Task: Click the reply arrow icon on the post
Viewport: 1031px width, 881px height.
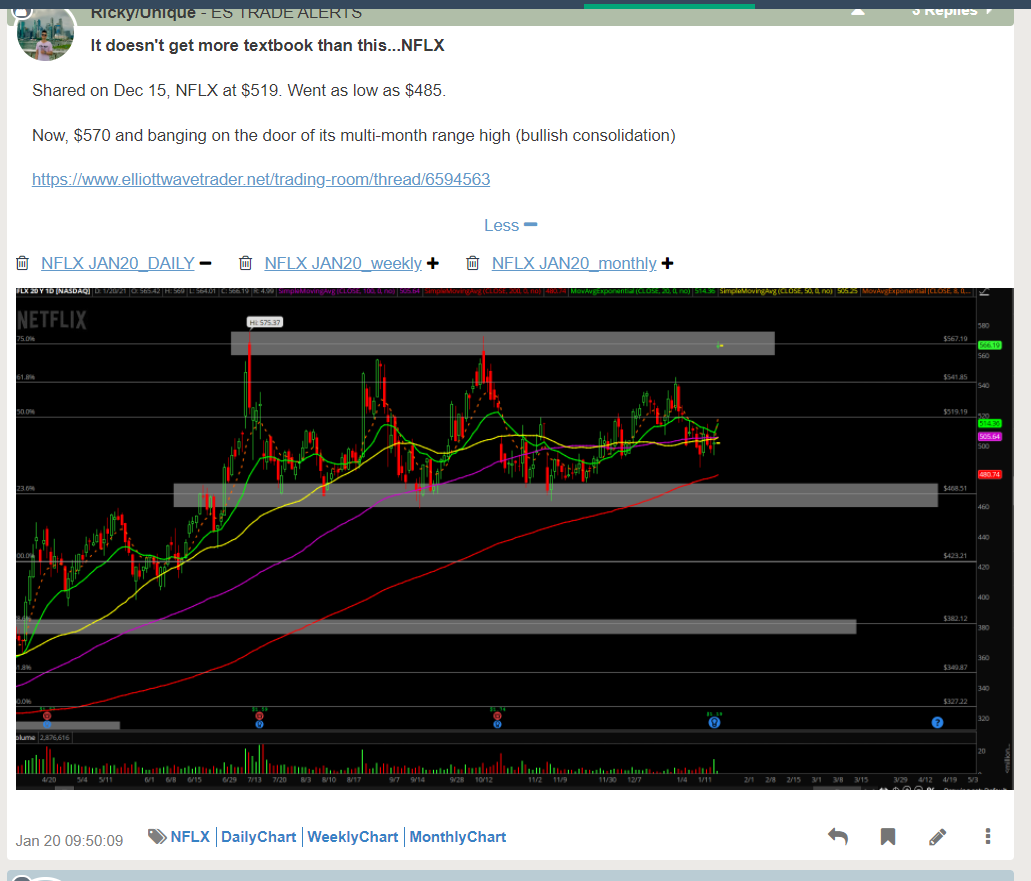Action: pos(838,836)
